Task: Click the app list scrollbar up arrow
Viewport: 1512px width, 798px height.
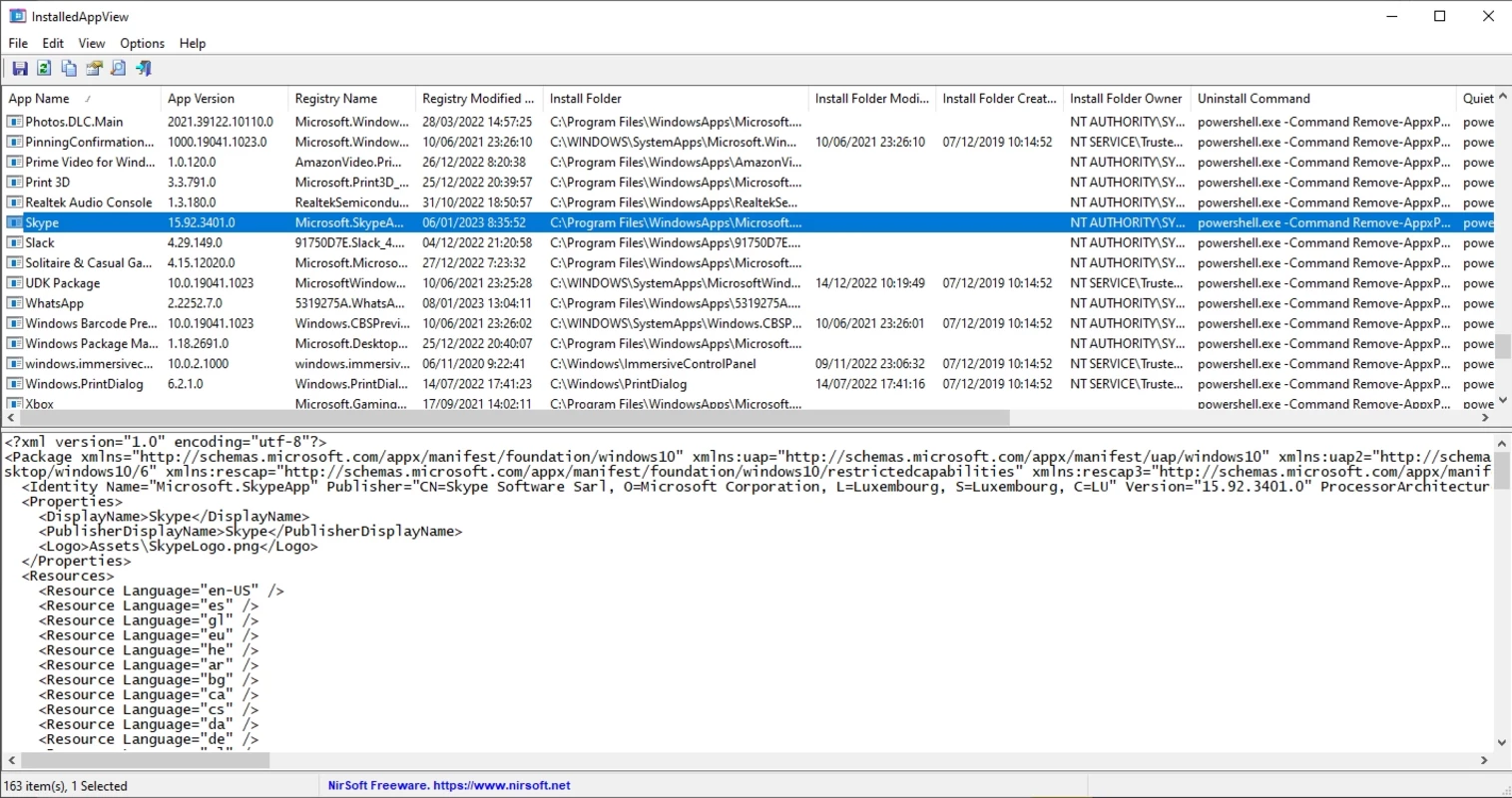Action: (1503, 98)
